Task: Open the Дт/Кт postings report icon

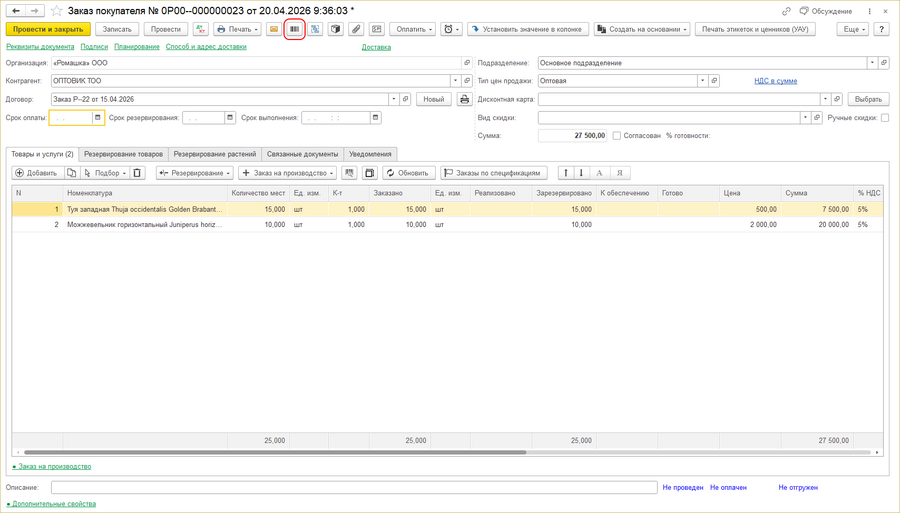Action: coord(201,29)
